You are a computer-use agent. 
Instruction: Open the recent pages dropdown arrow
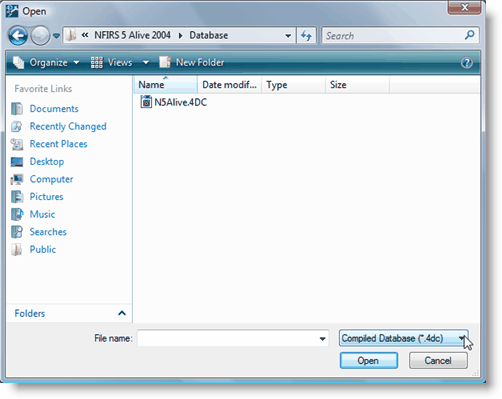[56, 36]
